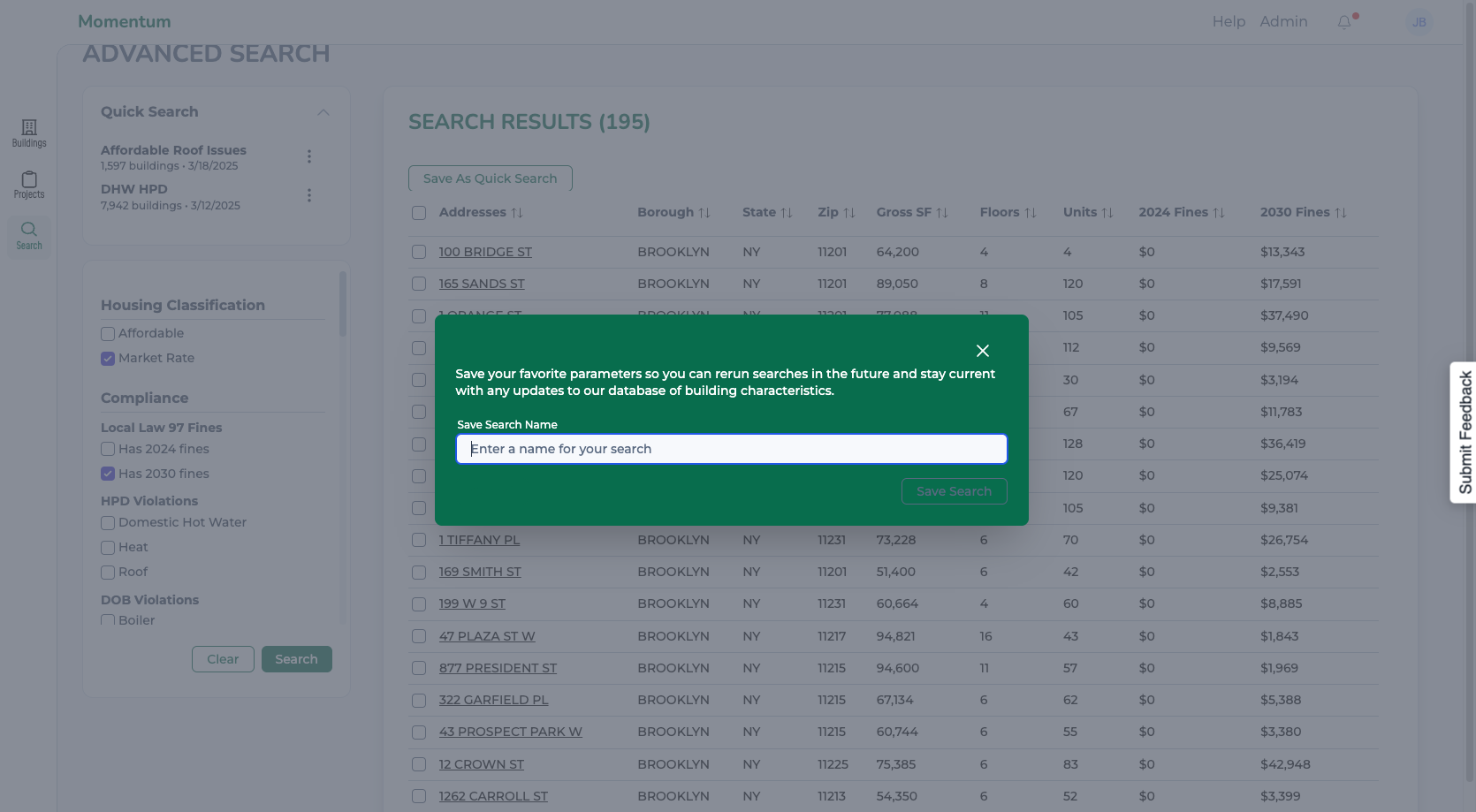The image size is (1476, 812).
Task: Open the Projects sidebar icon
Action: point(29,185)
